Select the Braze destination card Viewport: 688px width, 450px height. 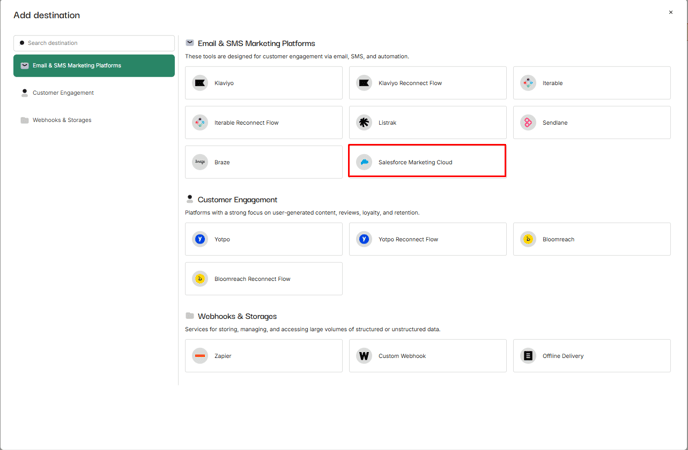point(264,162)
